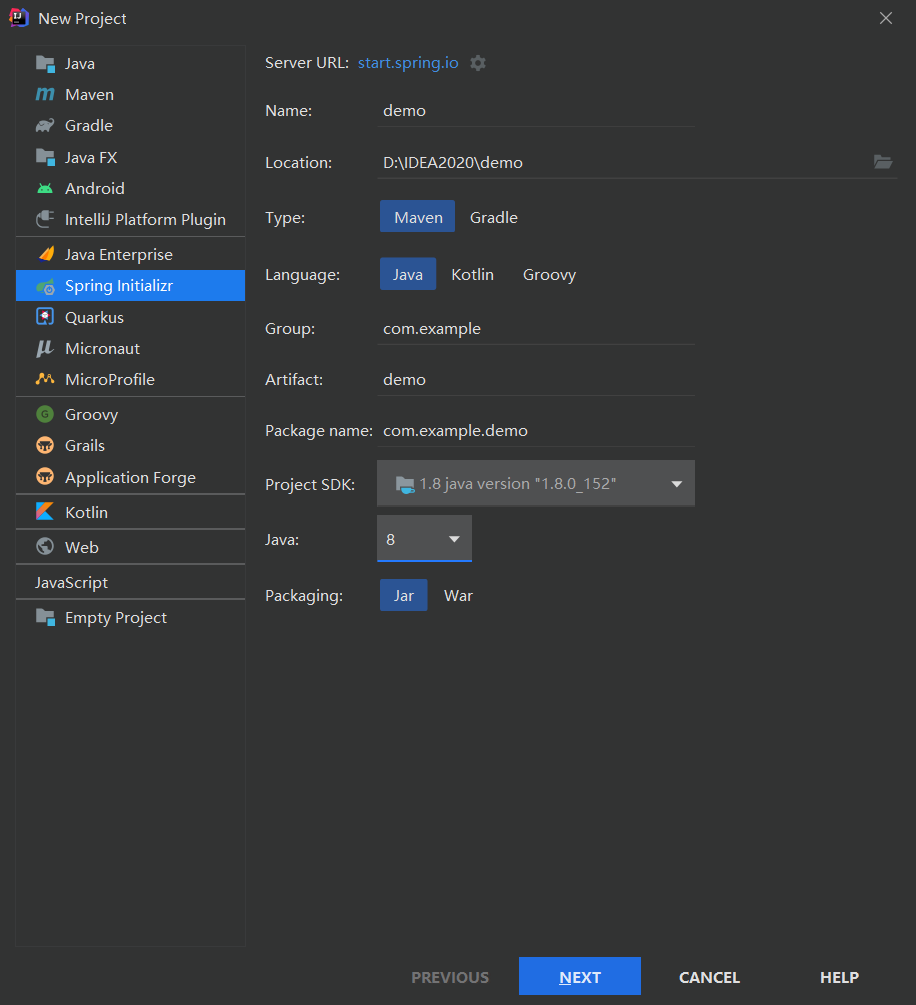This screenshot has width=916, height=1005.
Task: Click the Previous button
Action: [450, 977]
